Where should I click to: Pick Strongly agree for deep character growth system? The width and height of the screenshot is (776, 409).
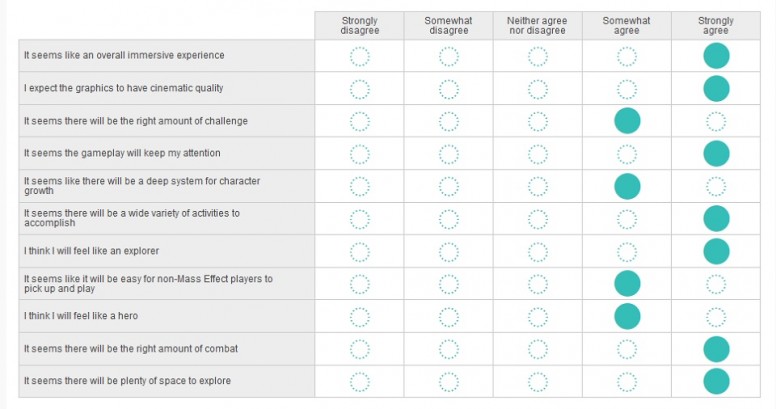pos(716,187)
